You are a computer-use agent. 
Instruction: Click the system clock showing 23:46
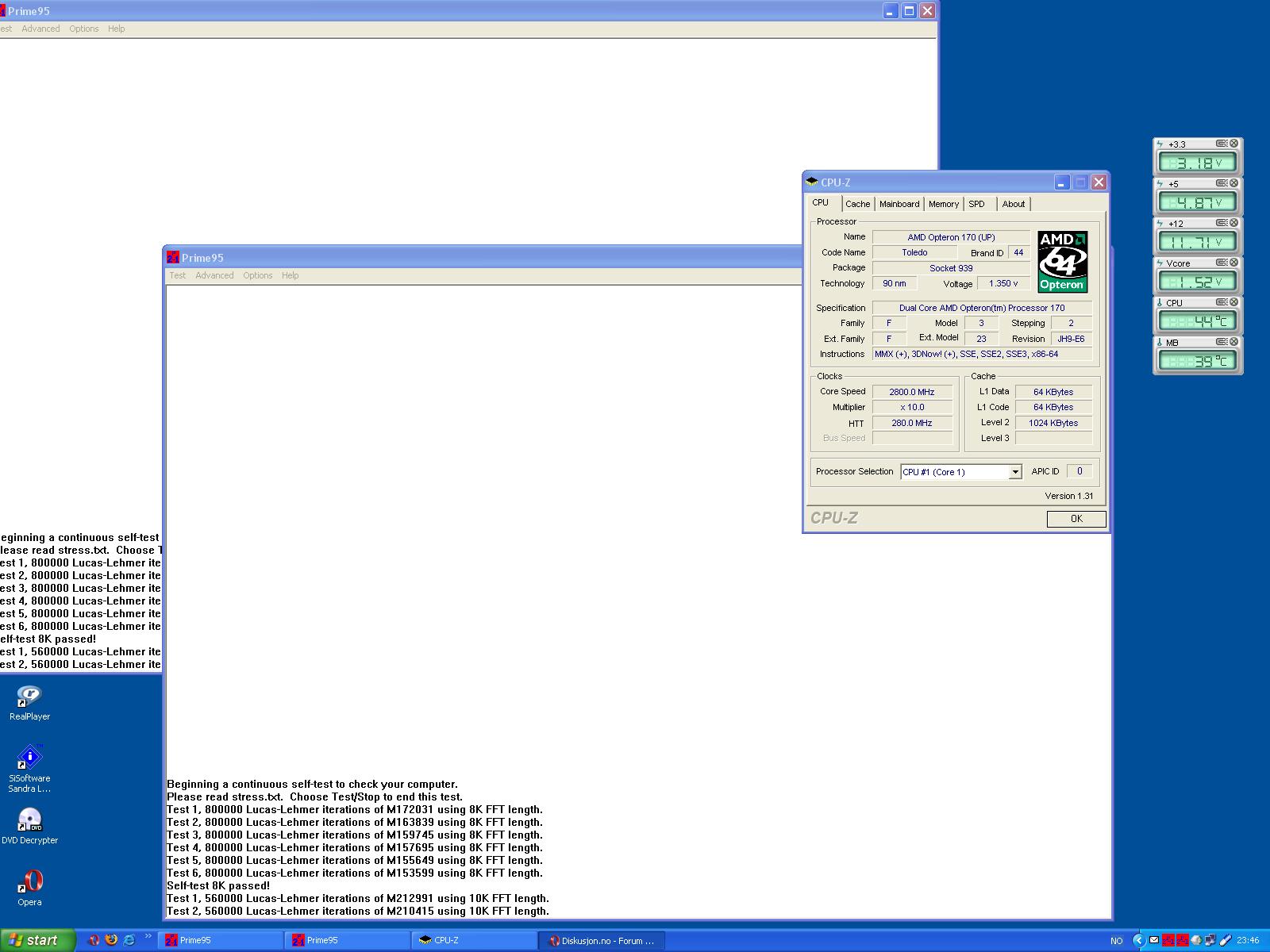1248,941
